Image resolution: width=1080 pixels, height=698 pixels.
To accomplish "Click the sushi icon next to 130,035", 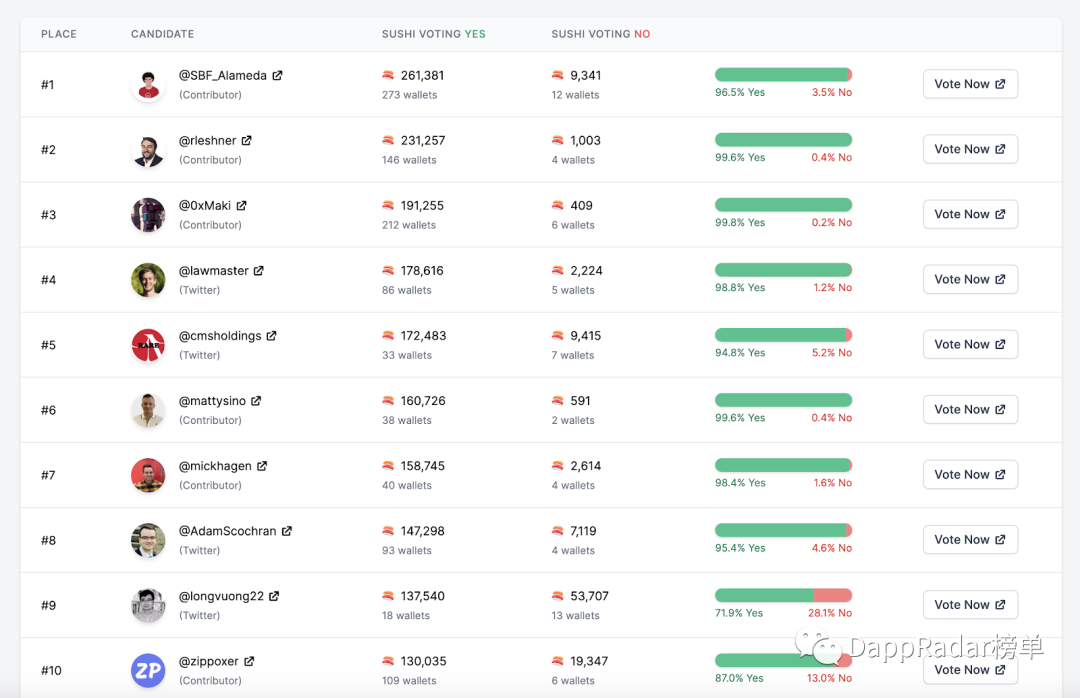I will 388,661.
